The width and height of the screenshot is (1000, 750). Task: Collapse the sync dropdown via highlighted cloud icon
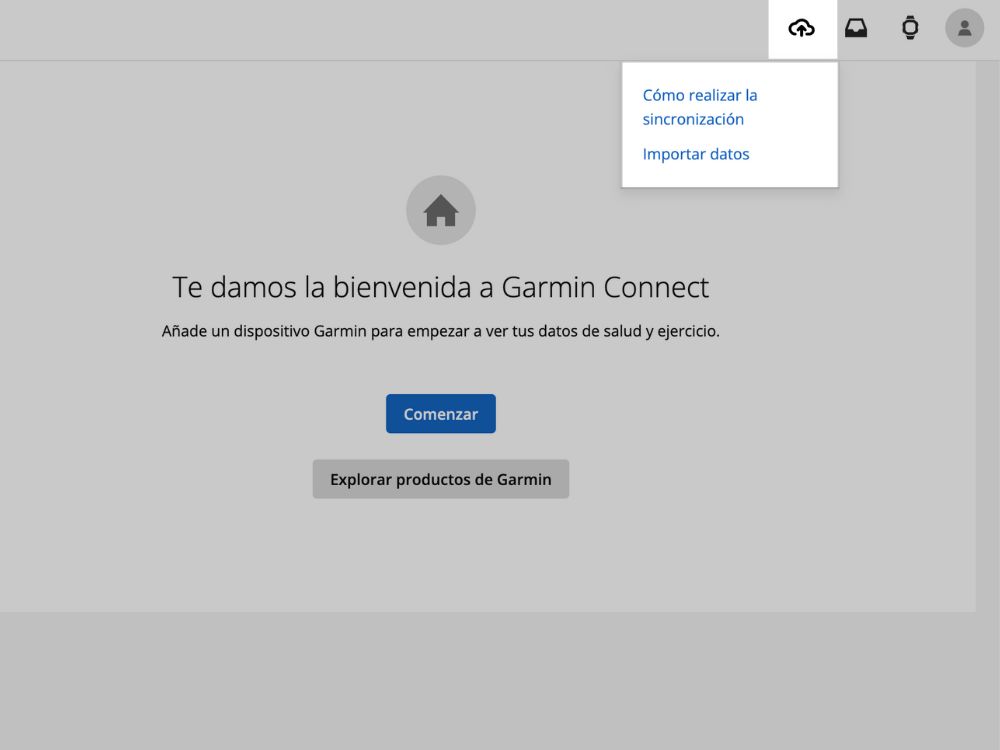(x=802, y=28)
